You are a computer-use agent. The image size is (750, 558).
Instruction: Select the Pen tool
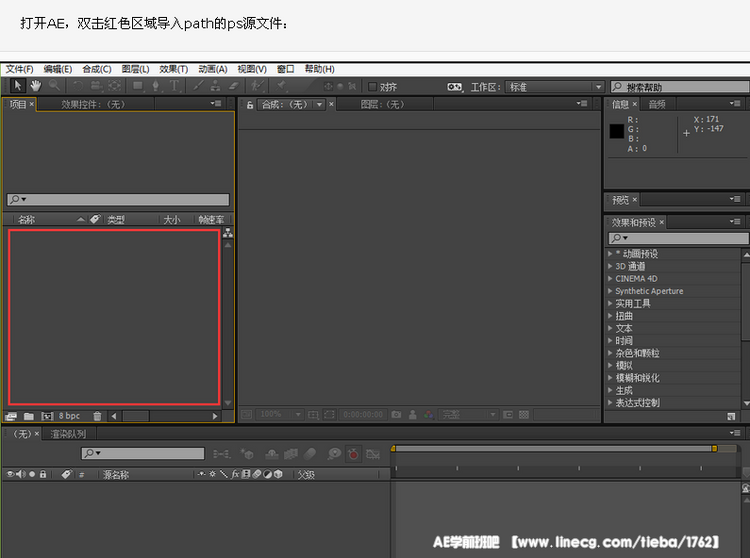(x=155, y=86)
